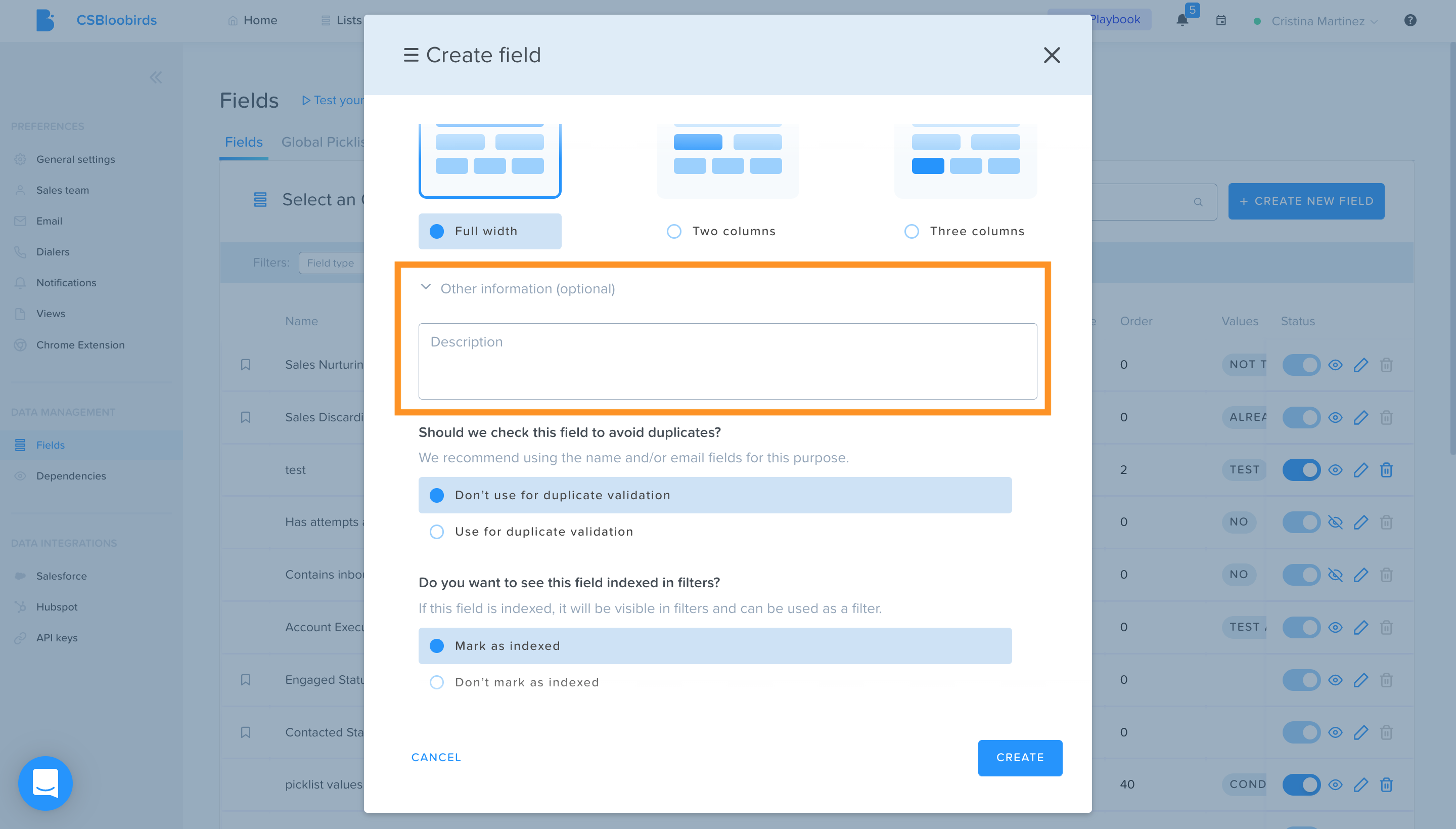
Task: Select Mark as indexed option
Action: click(x=715, y=646)
